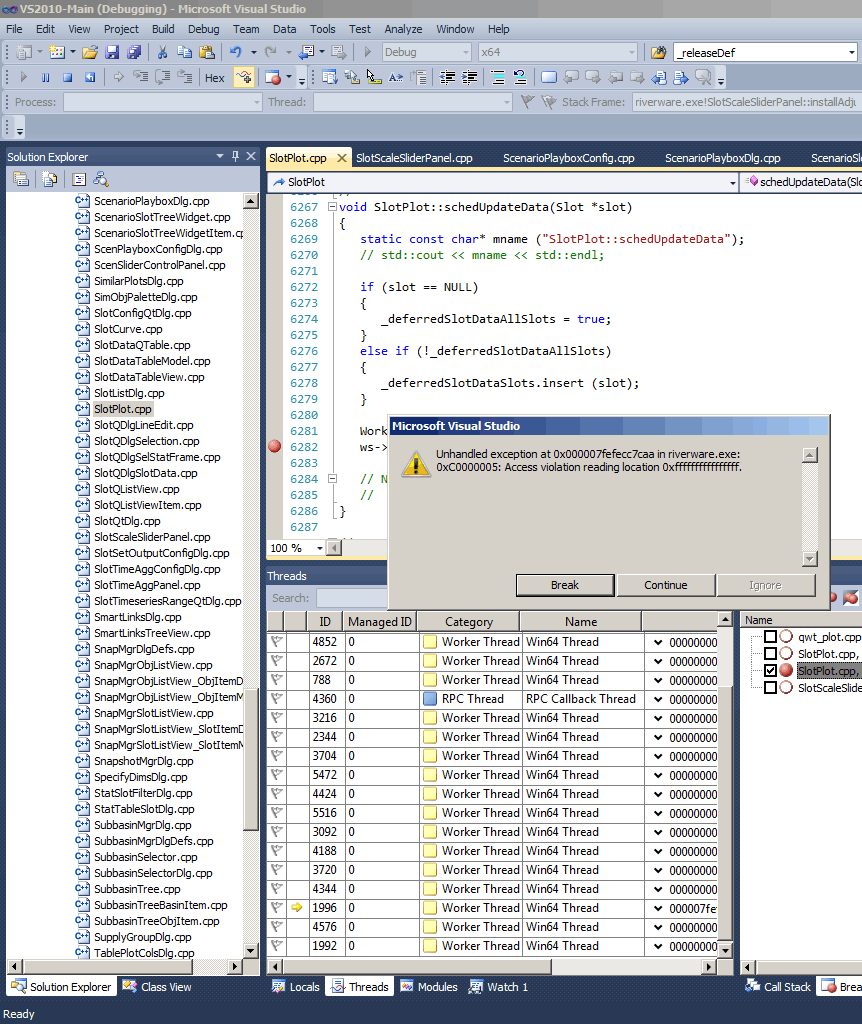862x1024 pixels.
Task: Click the exception dialog scroll-down arrow
Action: point(810,558)
